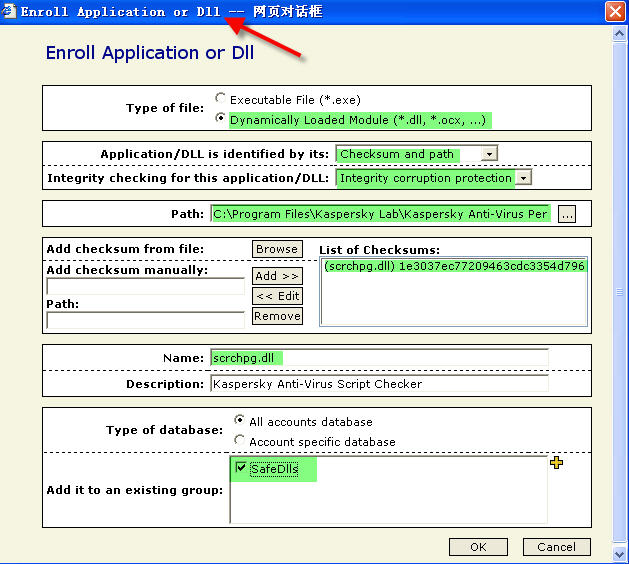The image size is (629, 564).
Task: Uncheck the SafeDlls group checkbox
Action: click(x=241, y=467)
